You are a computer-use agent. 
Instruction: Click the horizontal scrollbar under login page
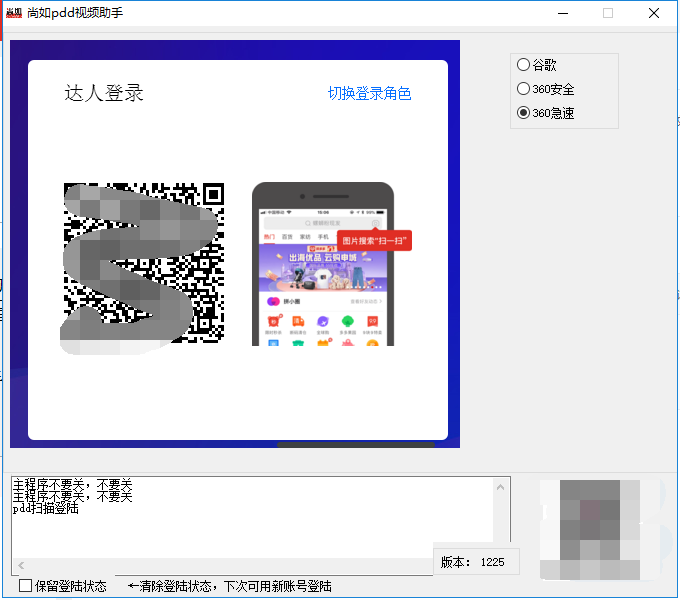(356, 445)
